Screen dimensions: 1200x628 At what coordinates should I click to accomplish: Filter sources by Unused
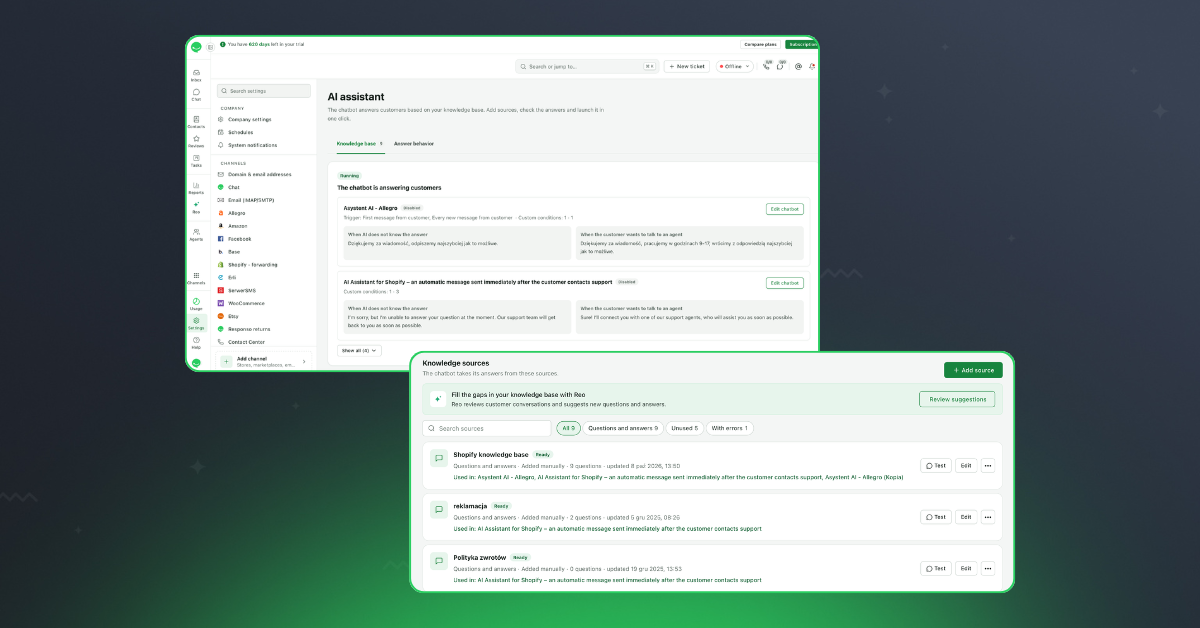tap(684, 428)
